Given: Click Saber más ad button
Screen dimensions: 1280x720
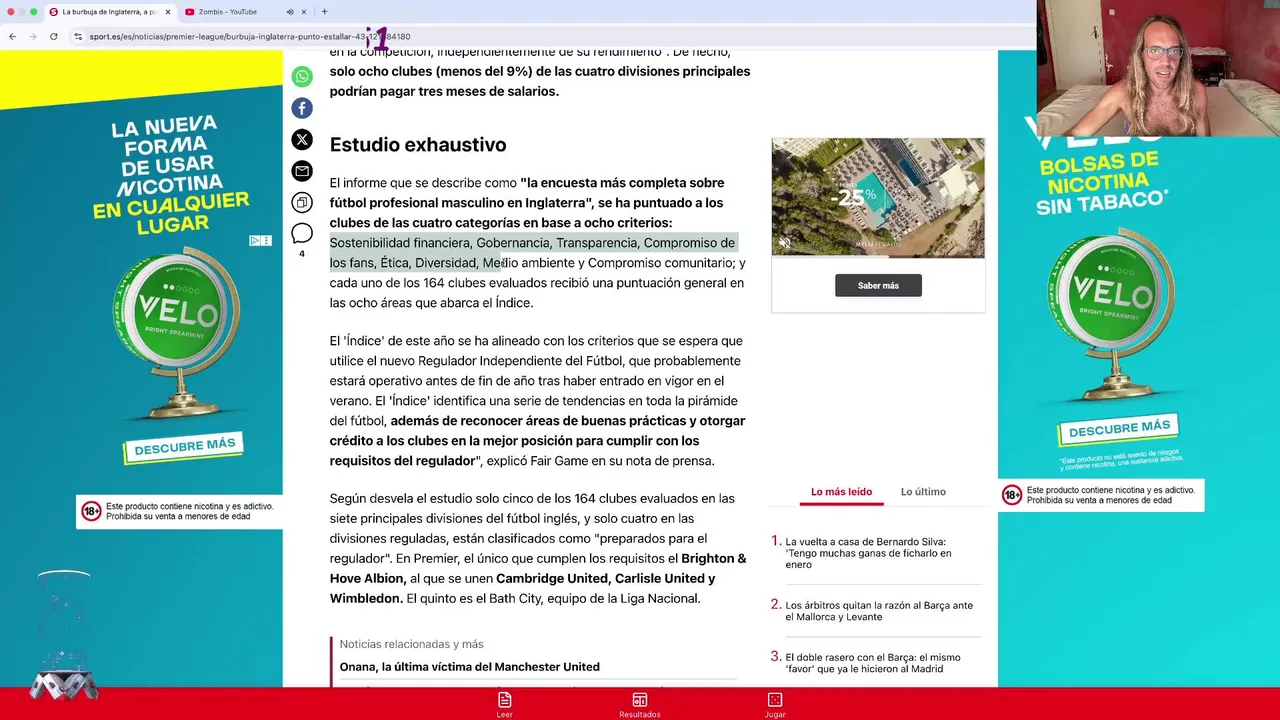Looking at the screenshot, I should [x=878, y=286].
